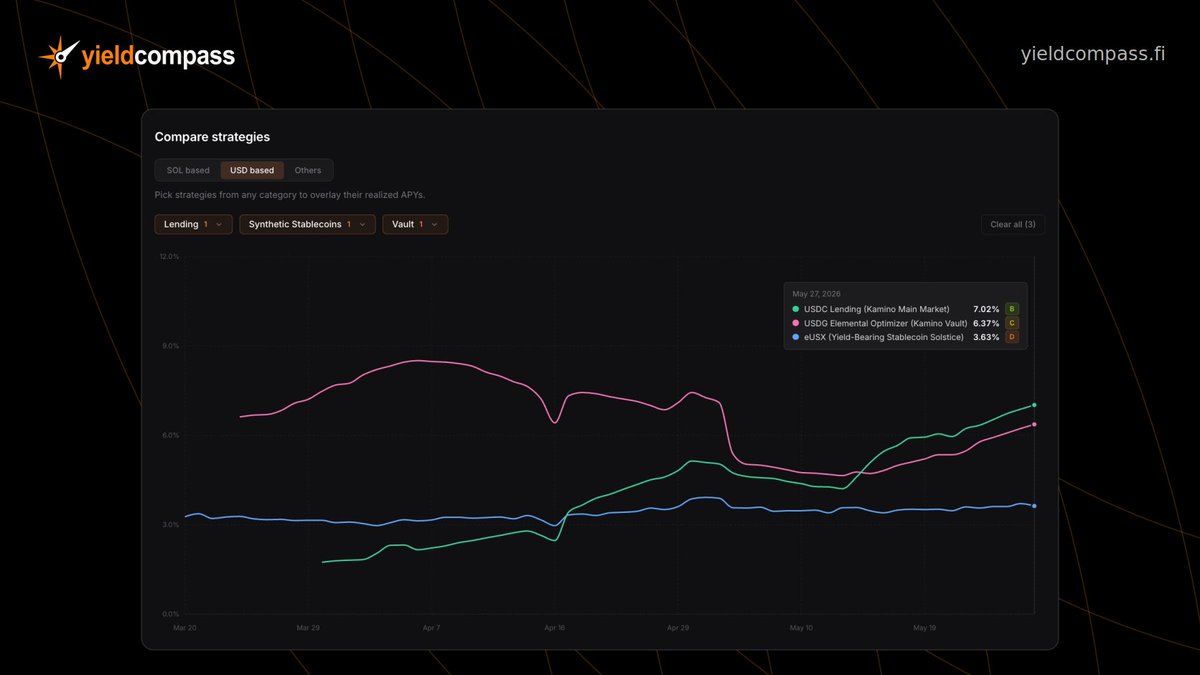Viewport: 1200px width, 675px height.
Task: Click the pink line endpoint marker
Action: point(1034,424)
